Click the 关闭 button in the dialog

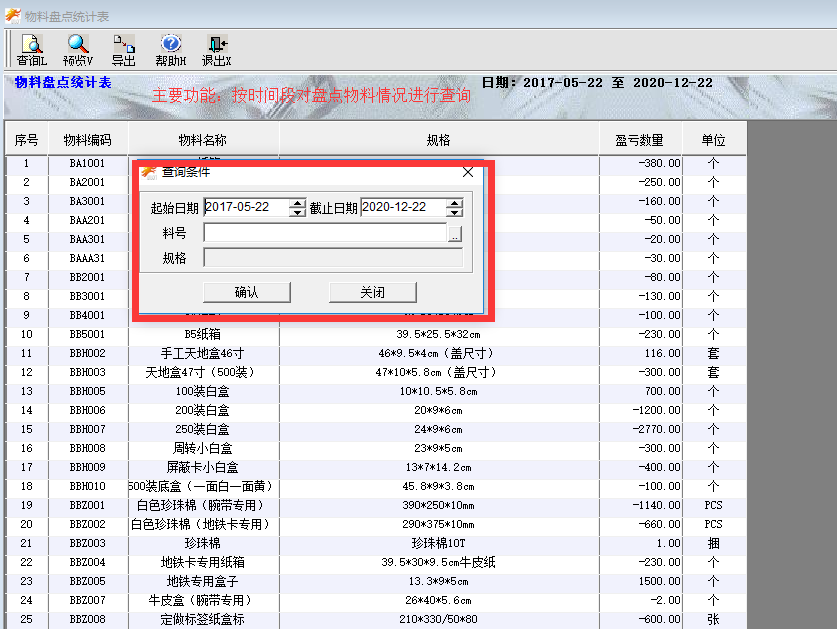[x=373, y=292]
